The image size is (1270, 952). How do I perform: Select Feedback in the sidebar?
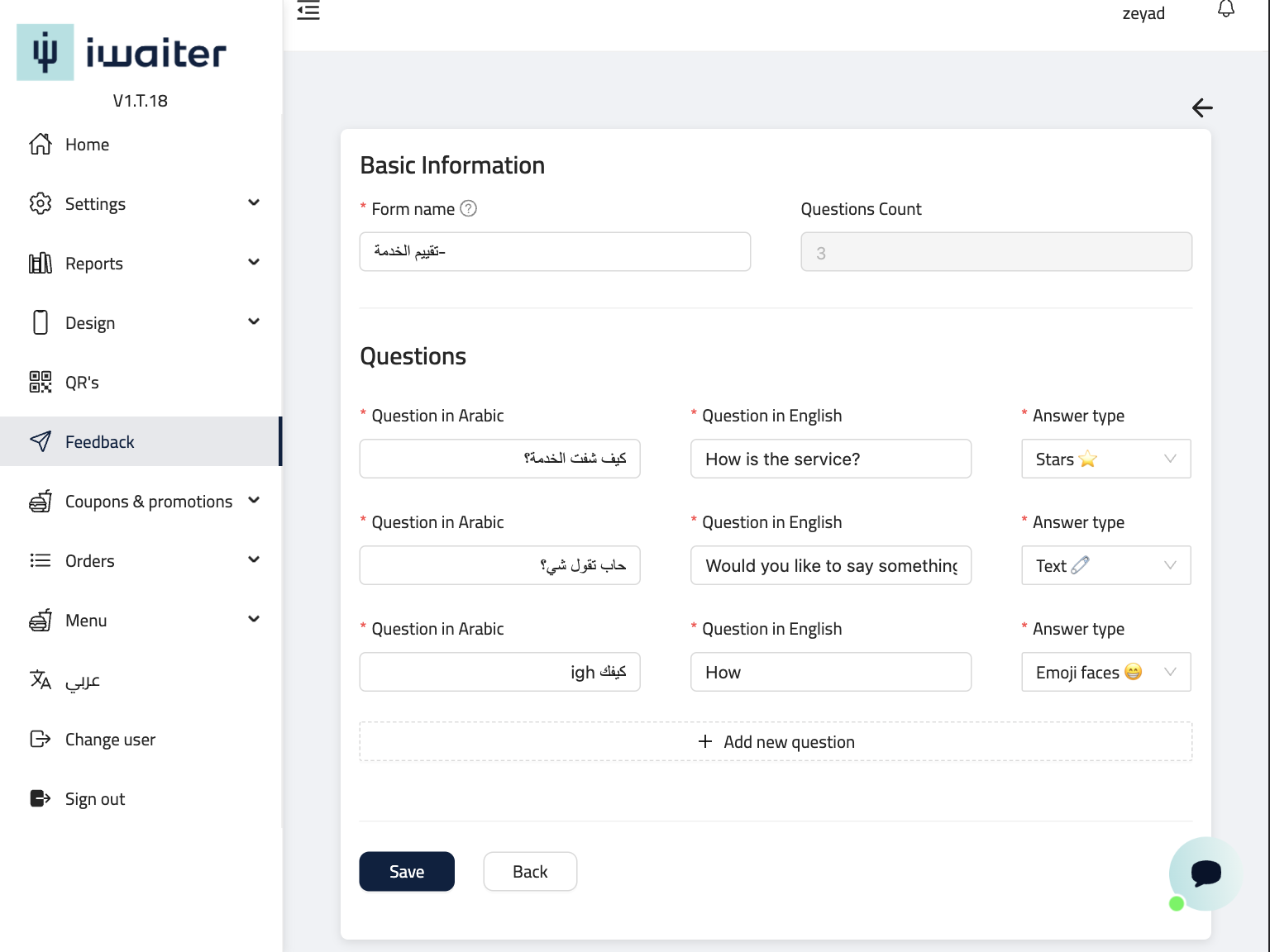click(99, 442)
